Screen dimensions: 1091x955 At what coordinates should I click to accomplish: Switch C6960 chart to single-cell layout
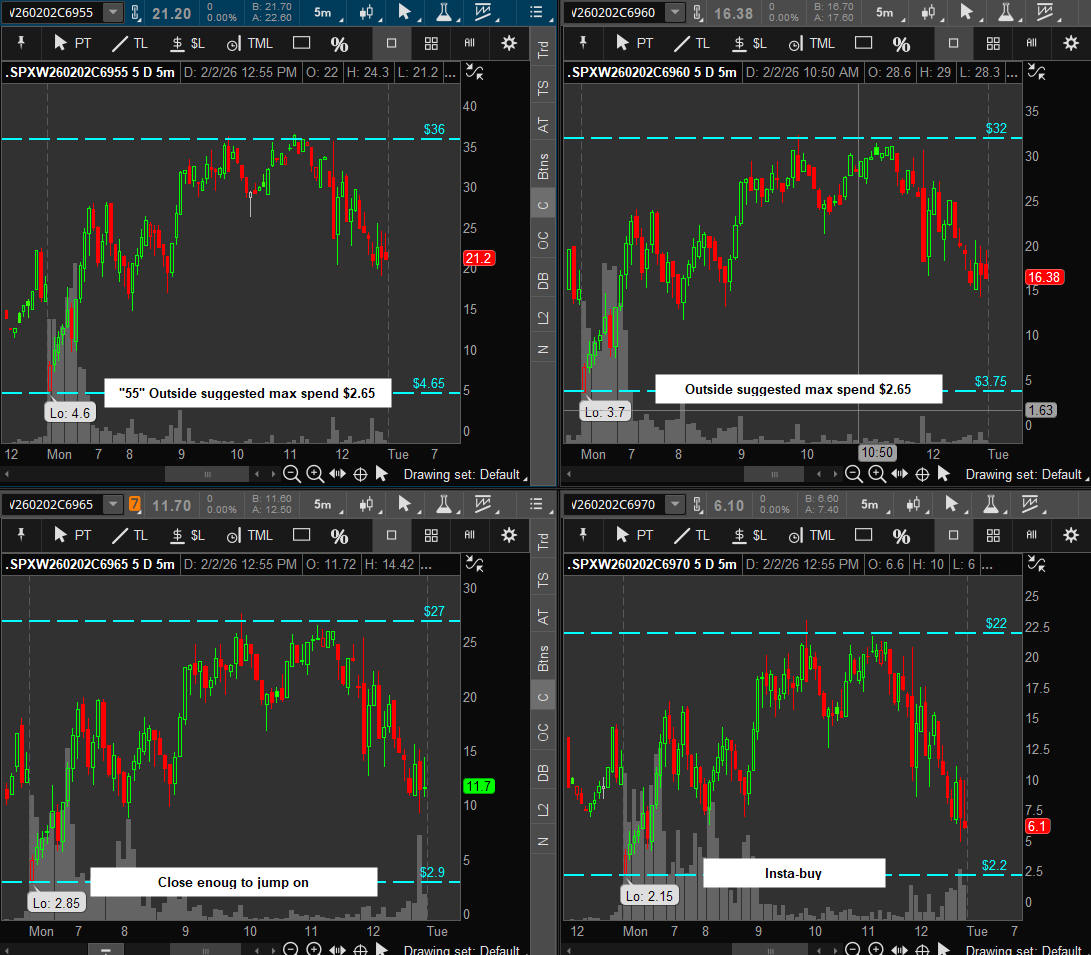pyautogui.click(x=953, y=44)
